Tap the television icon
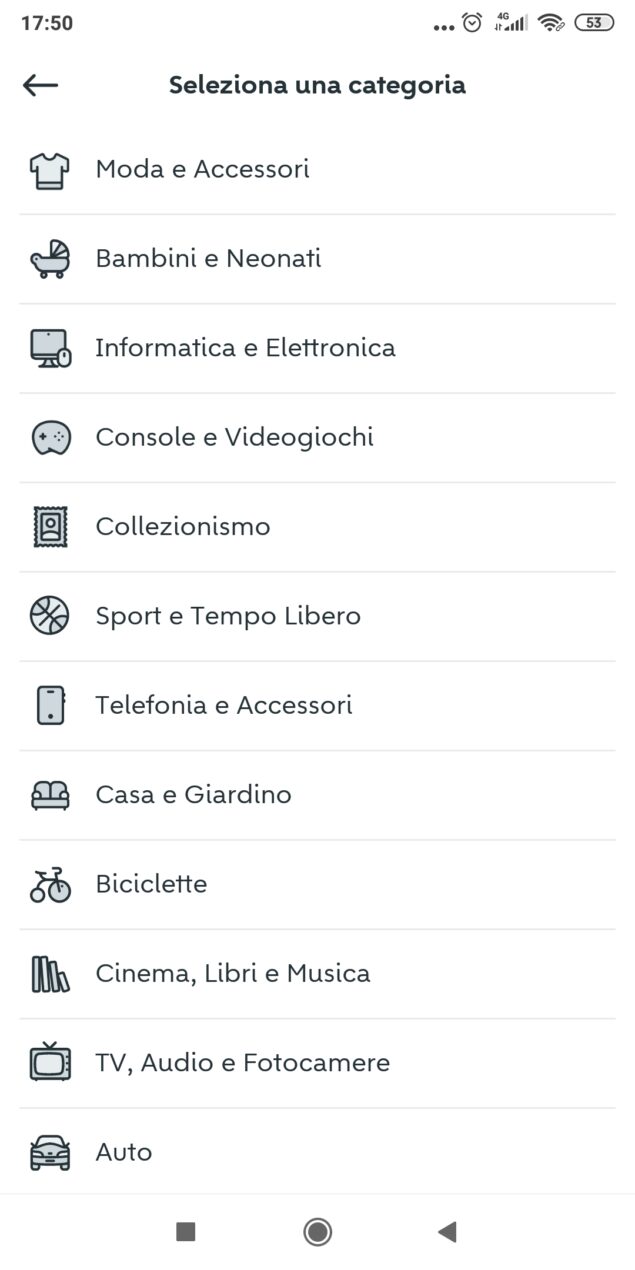The height and width of the screenshot is (1270, 635). (x=50, y=1062)
